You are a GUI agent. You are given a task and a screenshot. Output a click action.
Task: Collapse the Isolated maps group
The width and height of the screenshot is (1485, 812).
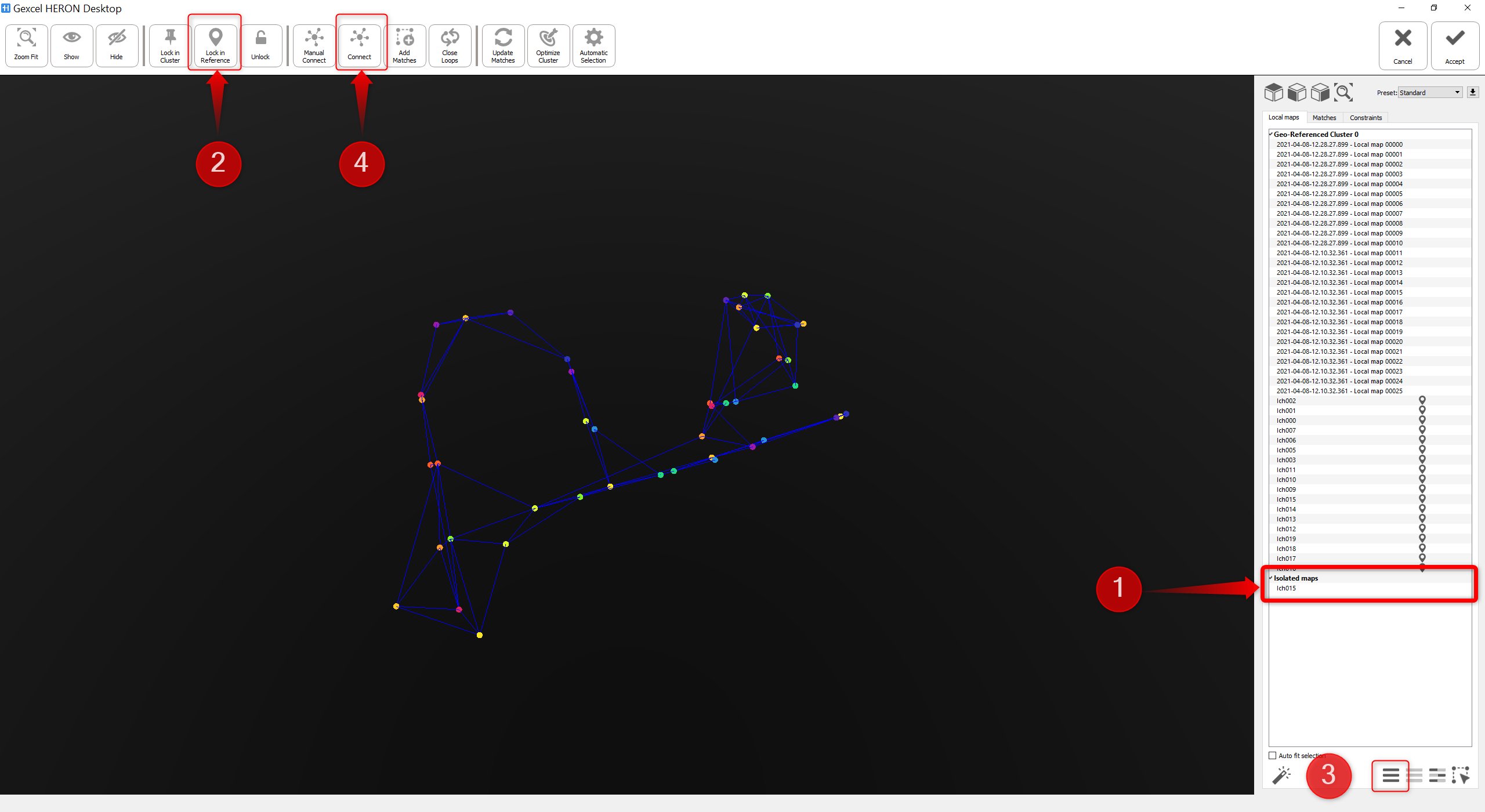(1271, 578)
